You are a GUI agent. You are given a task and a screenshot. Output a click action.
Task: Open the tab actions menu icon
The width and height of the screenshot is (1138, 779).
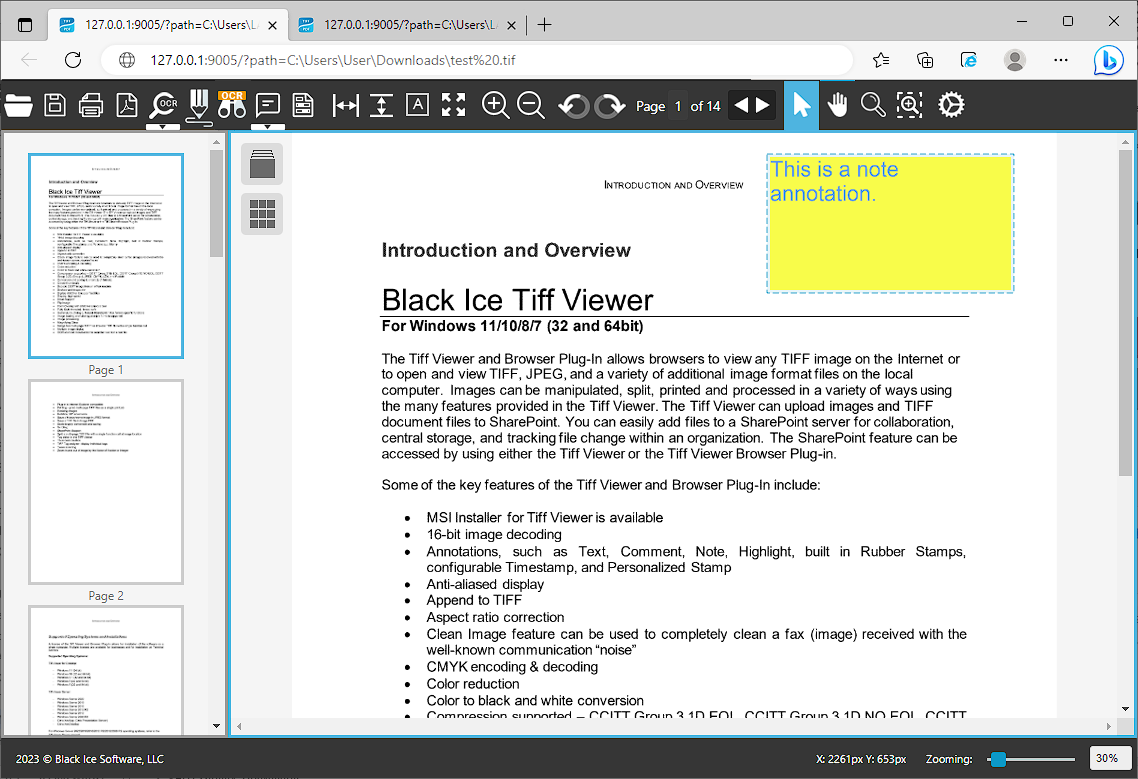coord(25,25)
